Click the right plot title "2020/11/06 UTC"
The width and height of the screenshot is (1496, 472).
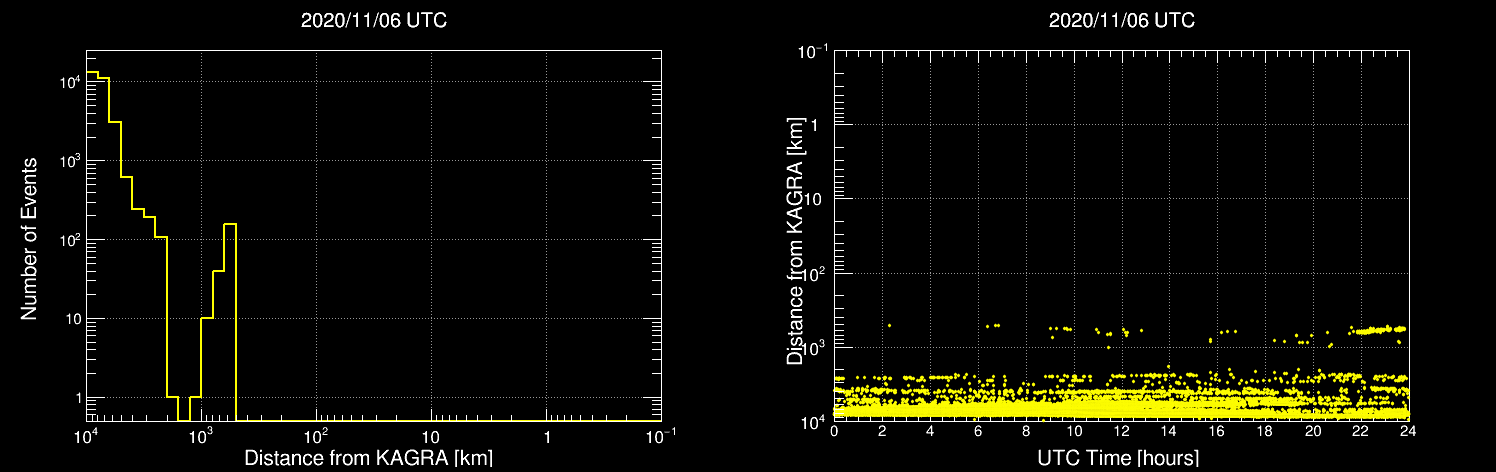point(1122,21)
